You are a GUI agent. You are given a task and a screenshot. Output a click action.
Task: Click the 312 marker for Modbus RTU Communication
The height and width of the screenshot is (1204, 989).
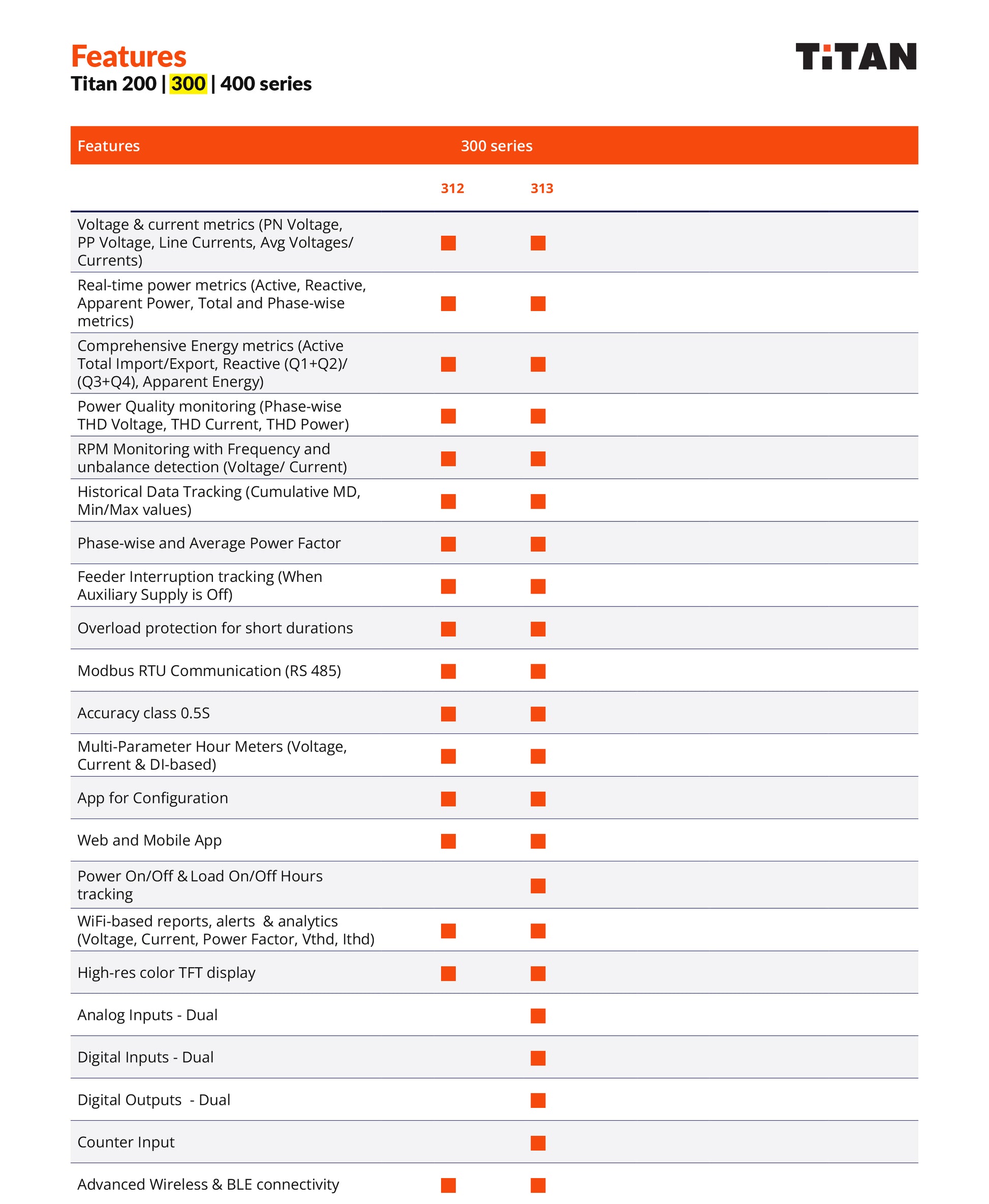coord(448,671)
